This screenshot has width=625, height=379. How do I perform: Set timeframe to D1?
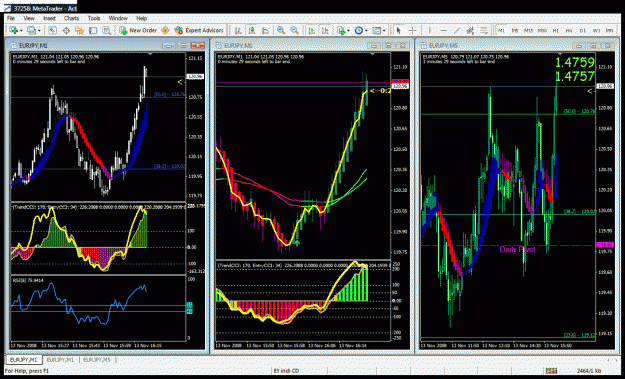coord(582,30)
